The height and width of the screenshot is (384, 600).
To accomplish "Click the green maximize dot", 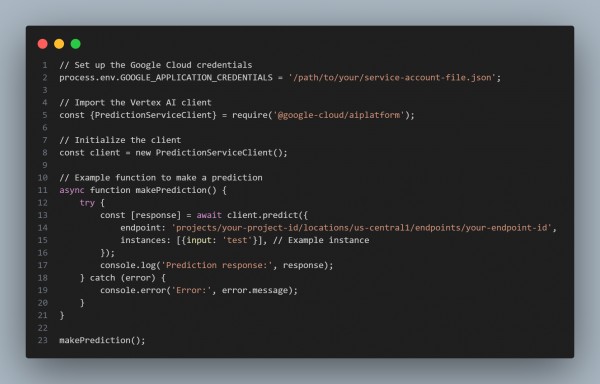I will click(x=76, y=44).
